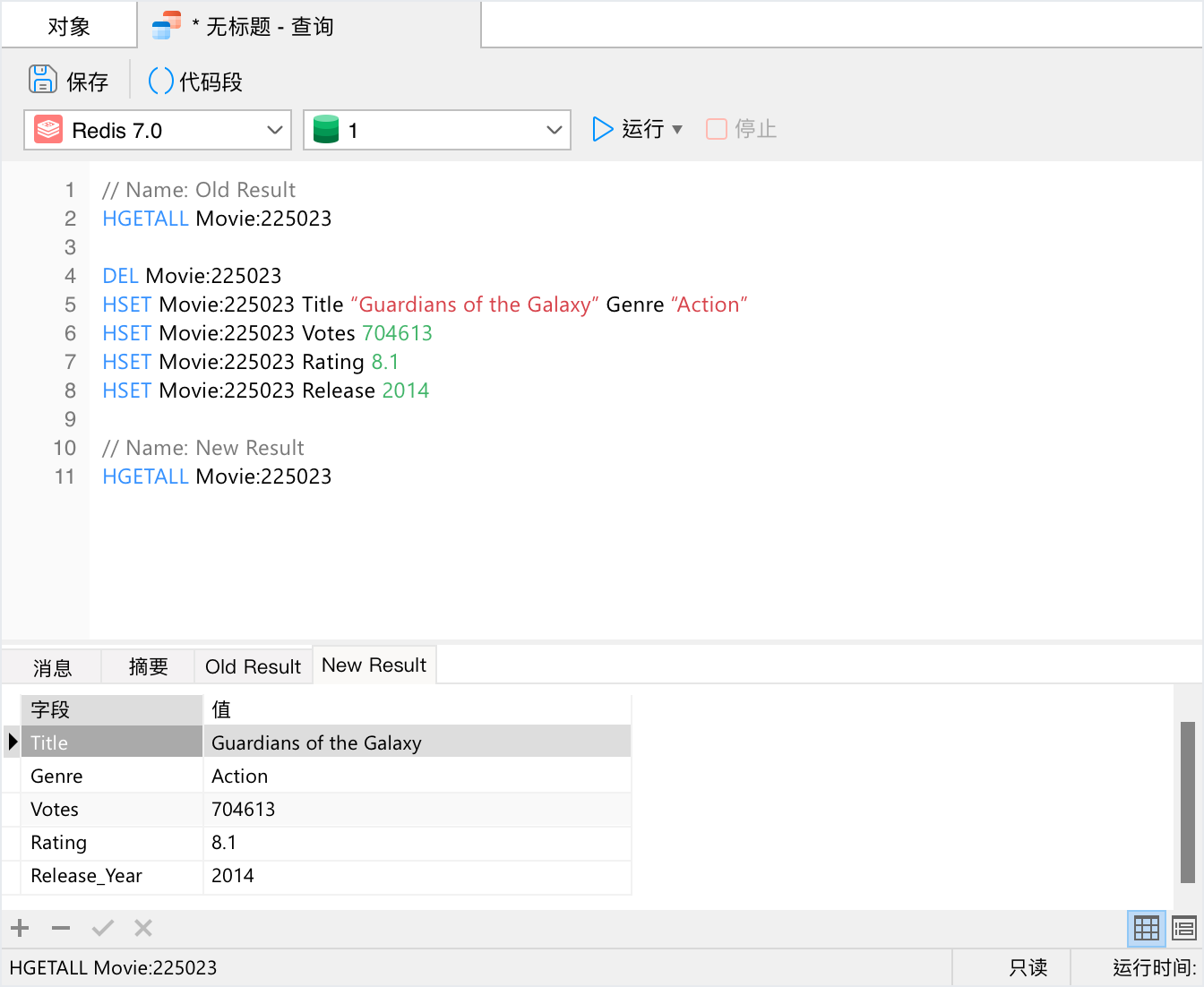Select the 8.1 value cell in results
This screenshot has height=987, width=1204.
click(417, 842)
